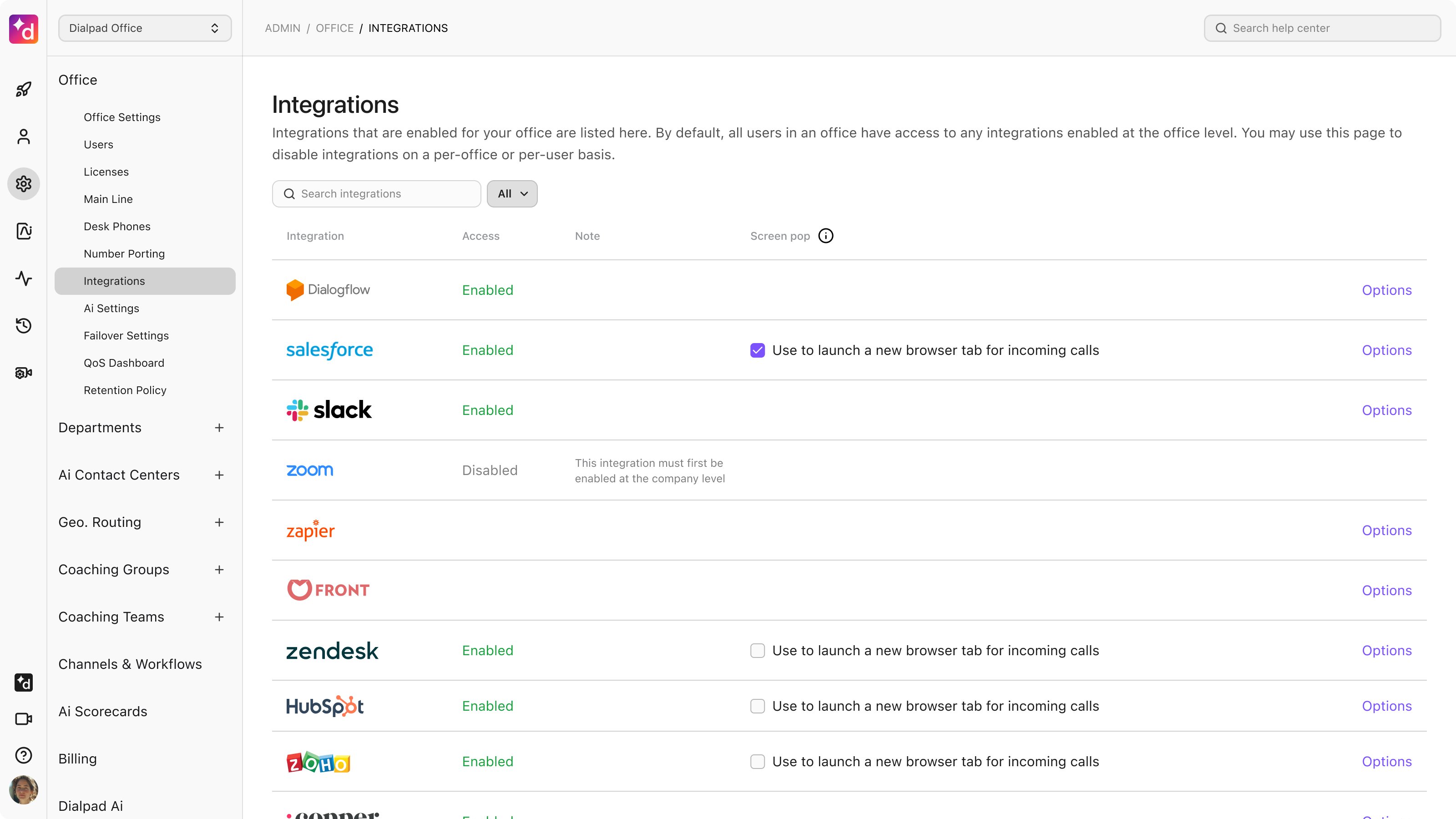Click the Salesforce logo
Image resolution: width=1456 pixels, height=819 pixels.
pos(329,350)
